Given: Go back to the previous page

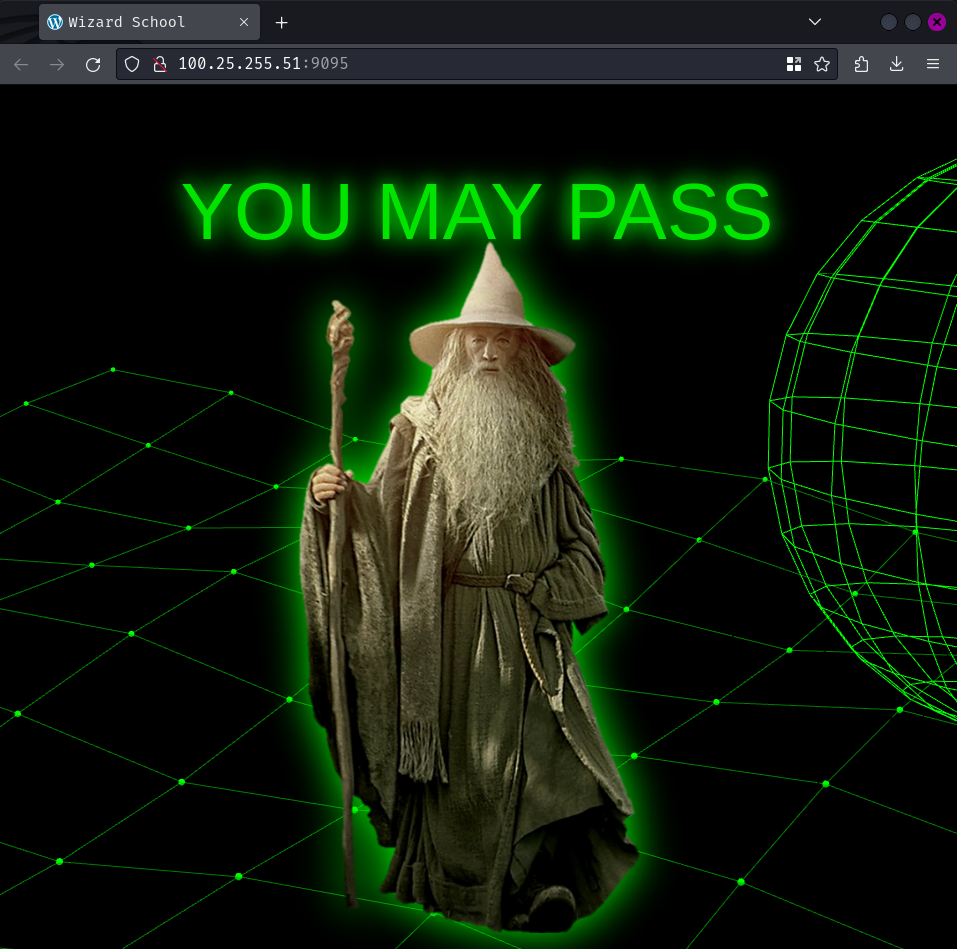Looking at the screenshot, I should click(x=21, y=64).
